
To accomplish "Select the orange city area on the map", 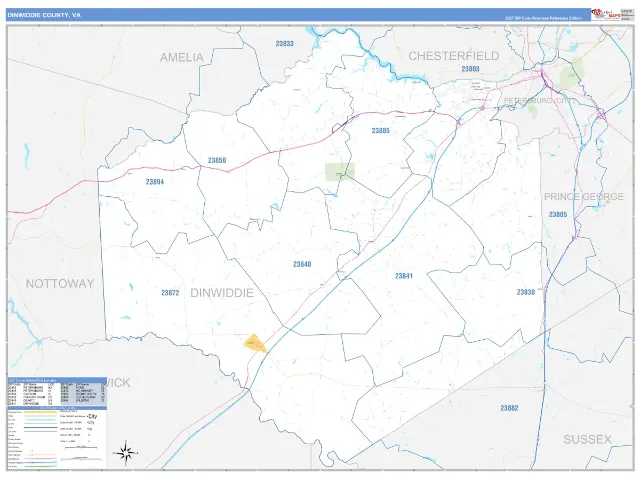I will click(x=255, y=343).
